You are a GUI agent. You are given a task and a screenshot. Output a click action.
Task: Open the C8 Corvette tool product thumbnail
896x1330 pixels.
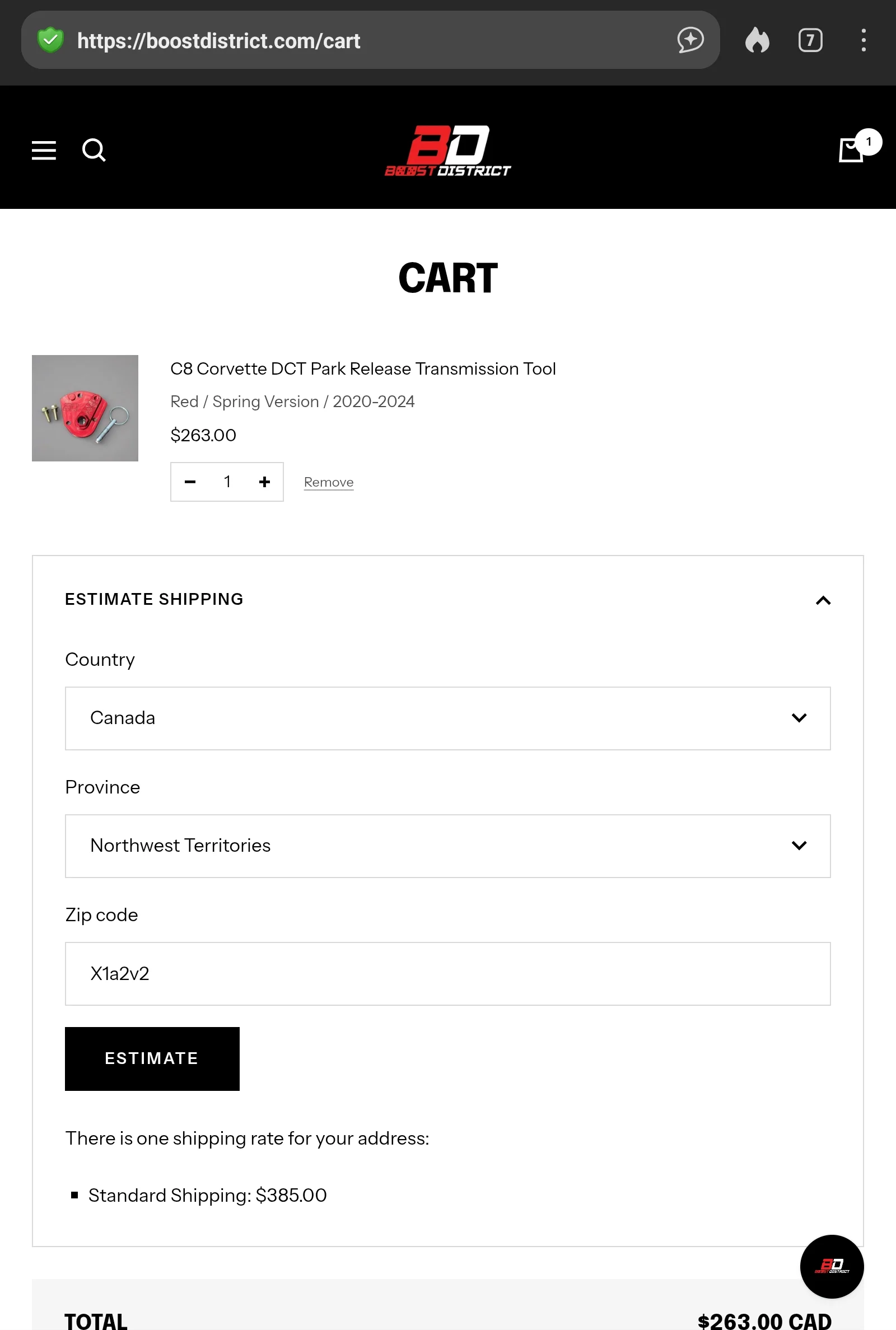[85, 408]
